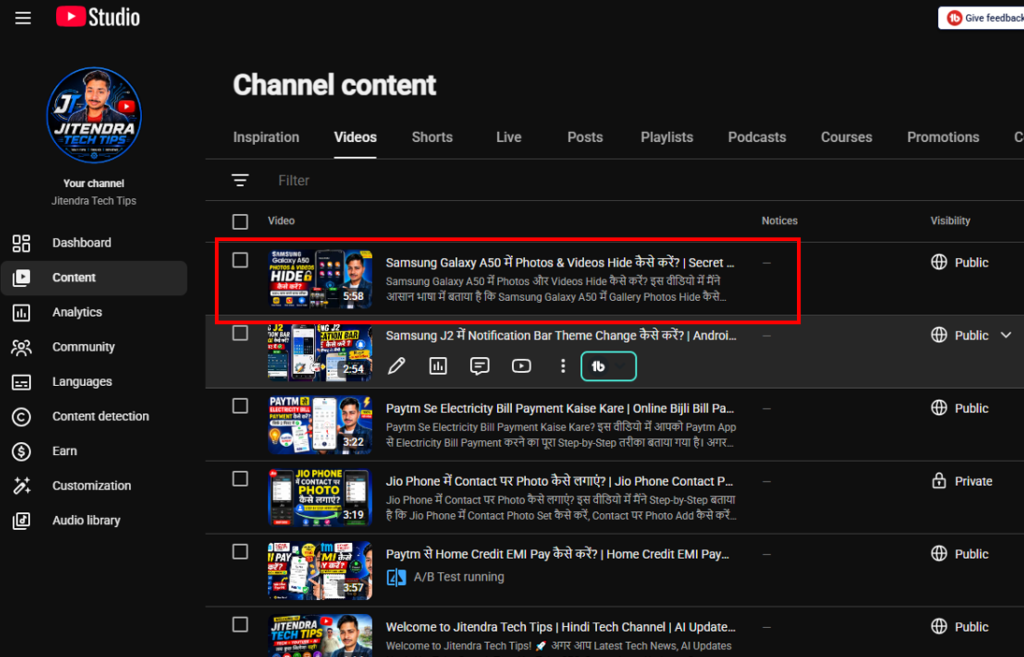1024x657 pixels.
Task: Click globe icon for Paytm Electricity Bill video
Action: 939,408
